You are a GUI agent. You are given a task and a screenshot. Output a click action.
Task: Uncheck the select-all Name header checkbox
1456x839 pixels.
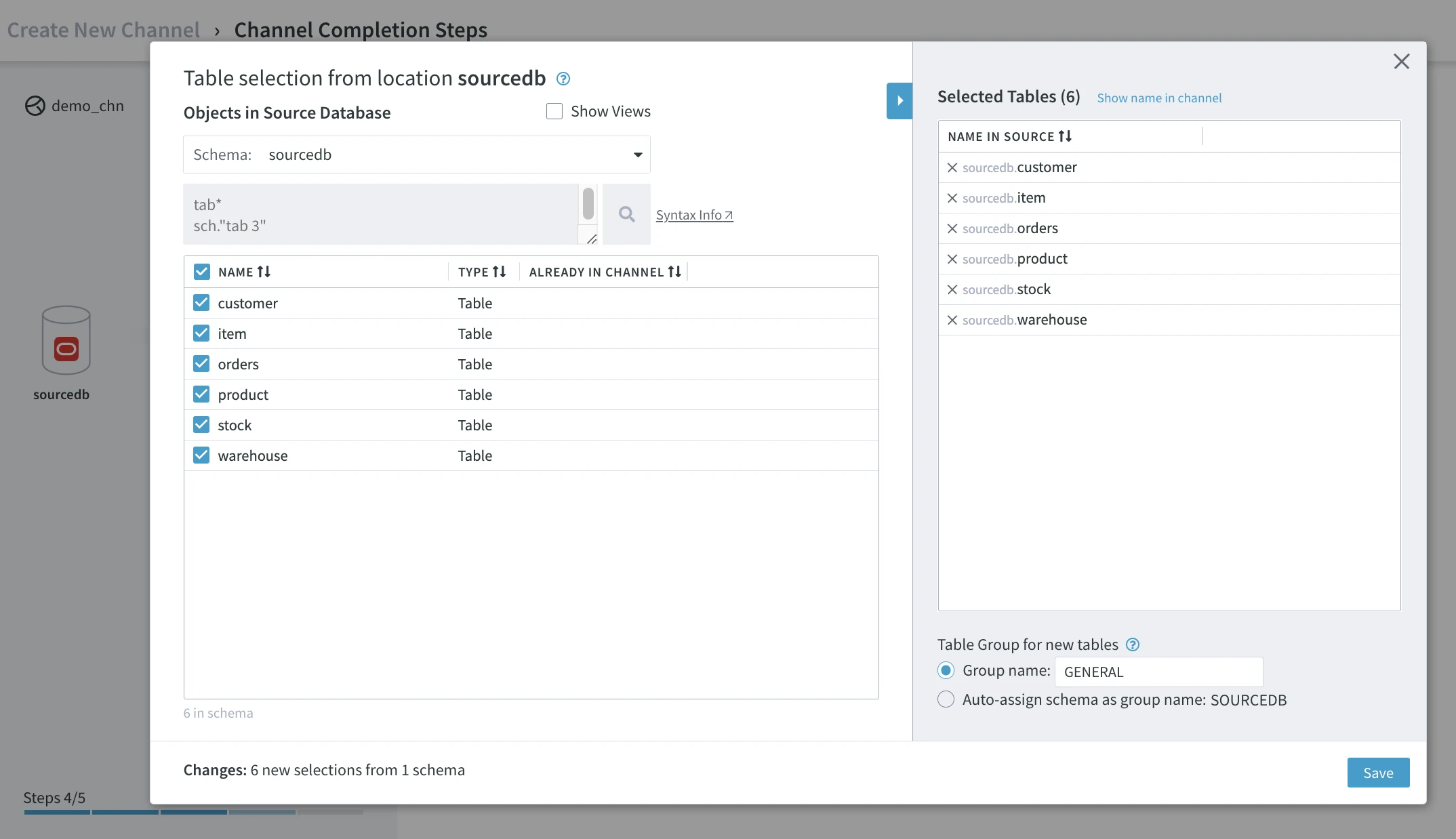point(201,272)
